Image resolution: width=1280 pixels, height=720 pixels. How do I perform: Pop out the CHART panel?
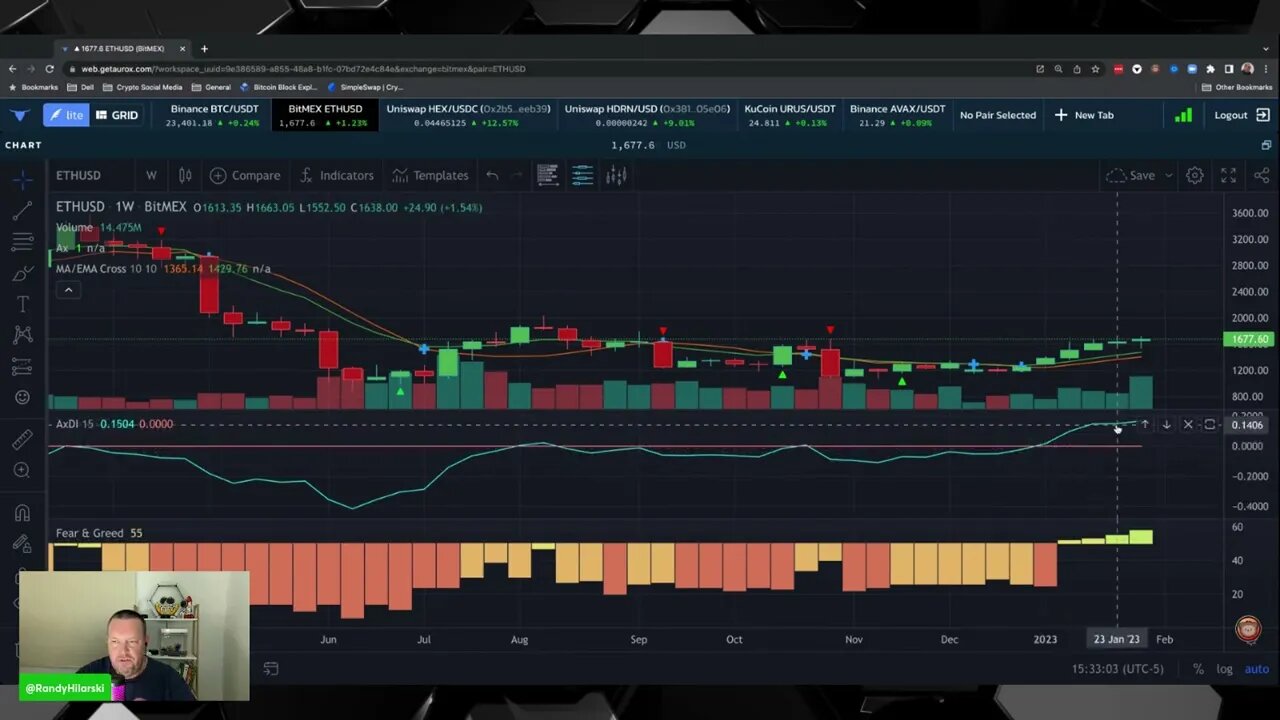(1266, 145)
